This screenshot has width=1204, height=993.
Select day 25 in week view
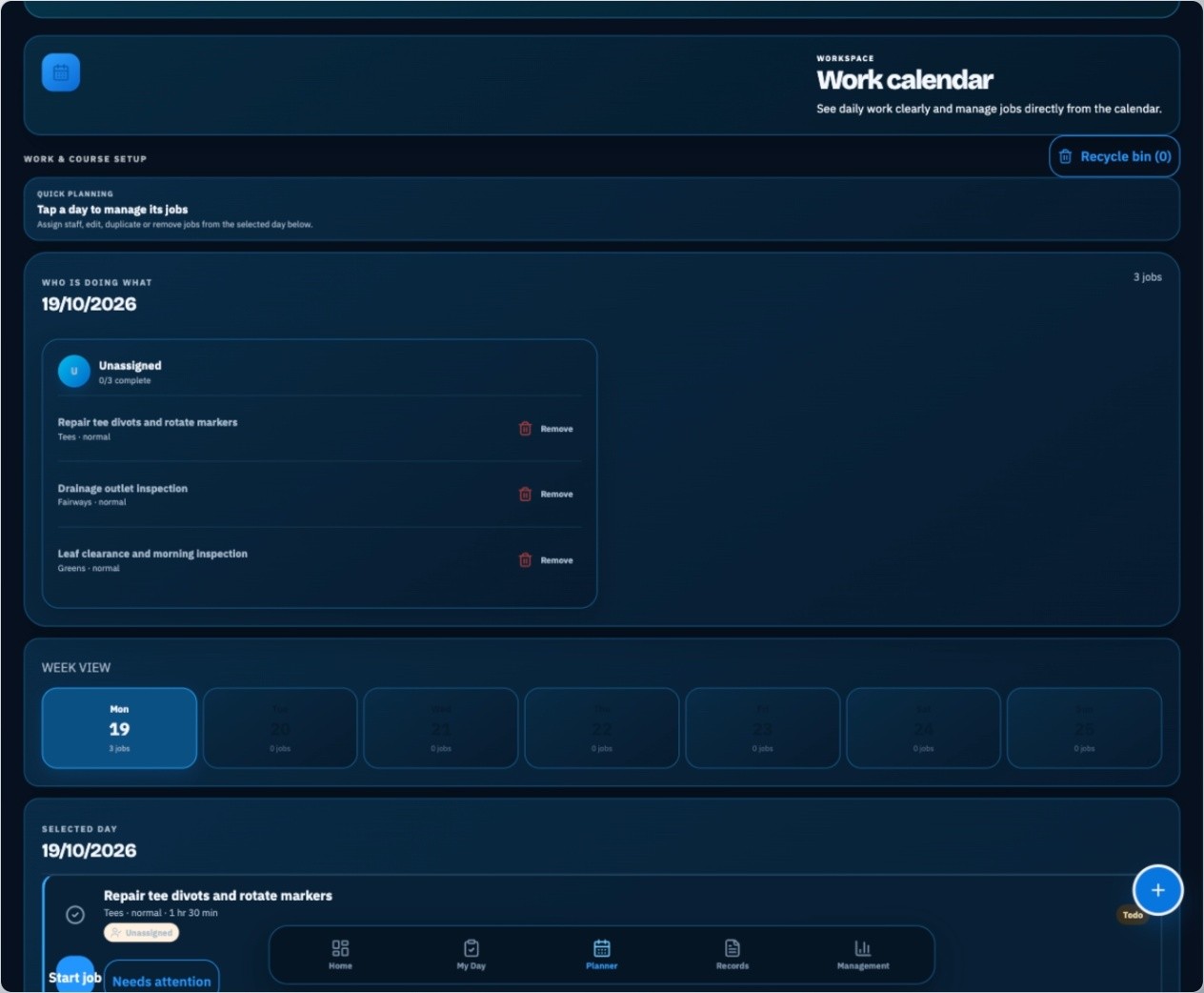point(1084,728)
